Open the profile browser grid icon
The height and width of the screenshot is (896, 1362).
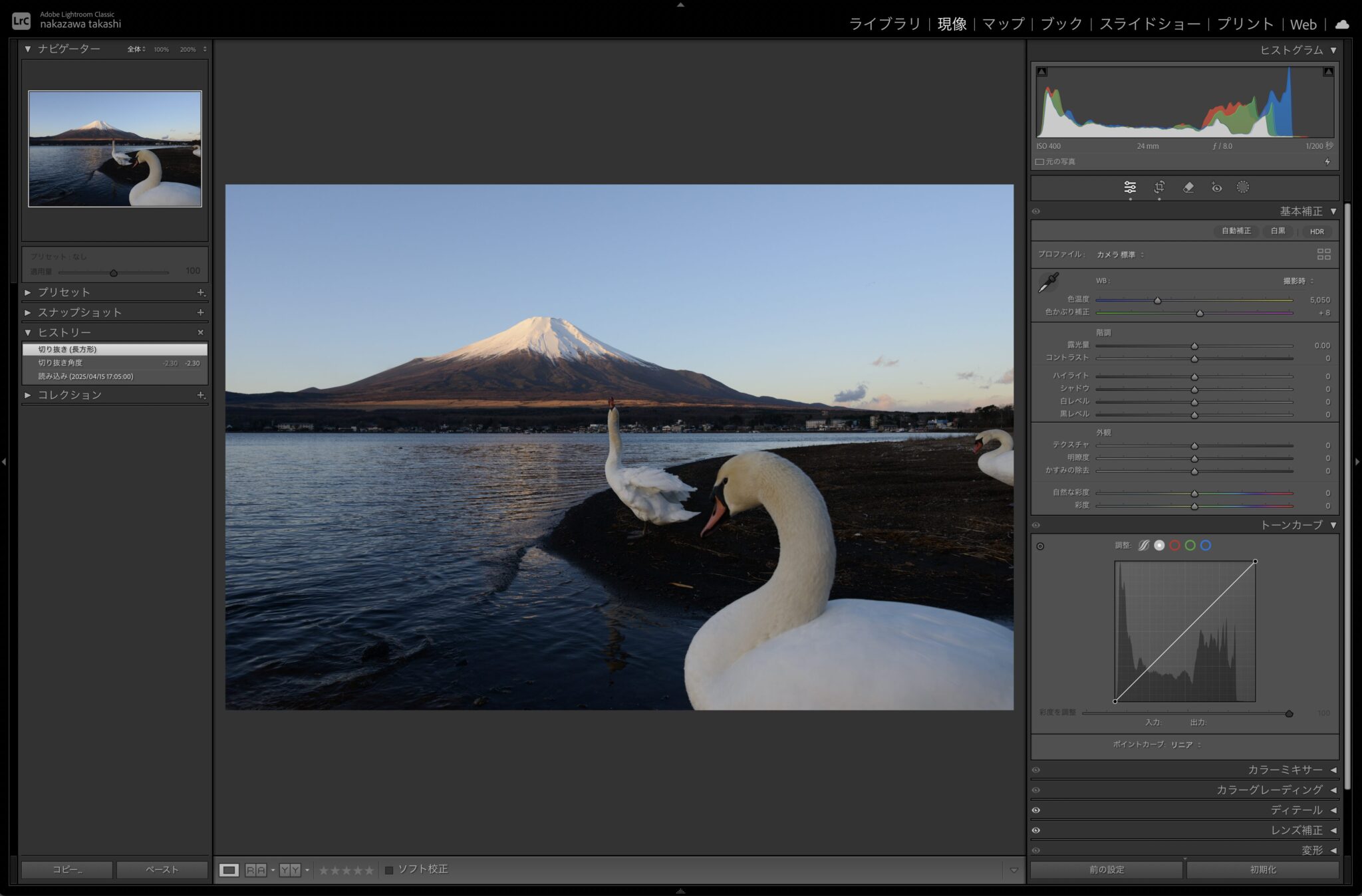[1323, 255]
